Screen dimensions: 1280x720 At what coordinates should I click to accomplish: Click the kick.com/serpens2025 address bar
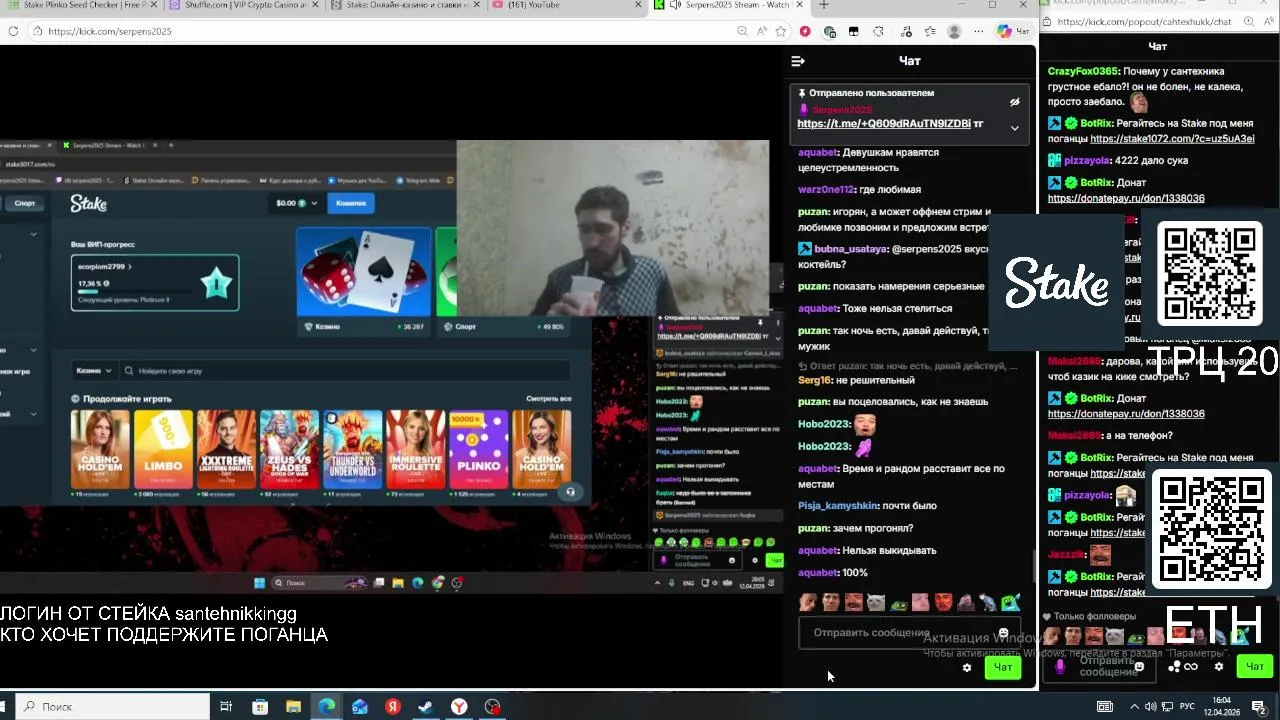pyautogui.click(x=380, y=31)
